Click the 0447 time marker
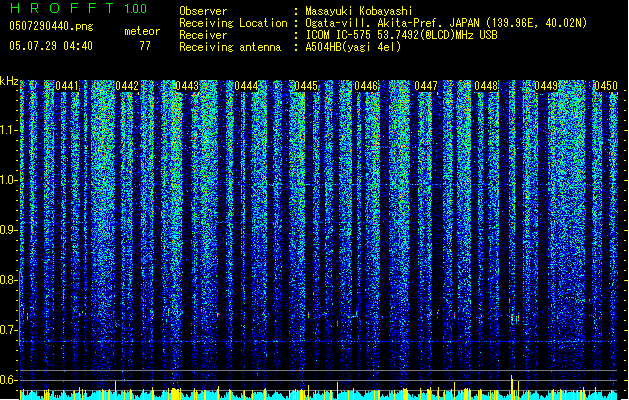The width and height of the screenshot is (629, 400). click(x=426, y=86)
